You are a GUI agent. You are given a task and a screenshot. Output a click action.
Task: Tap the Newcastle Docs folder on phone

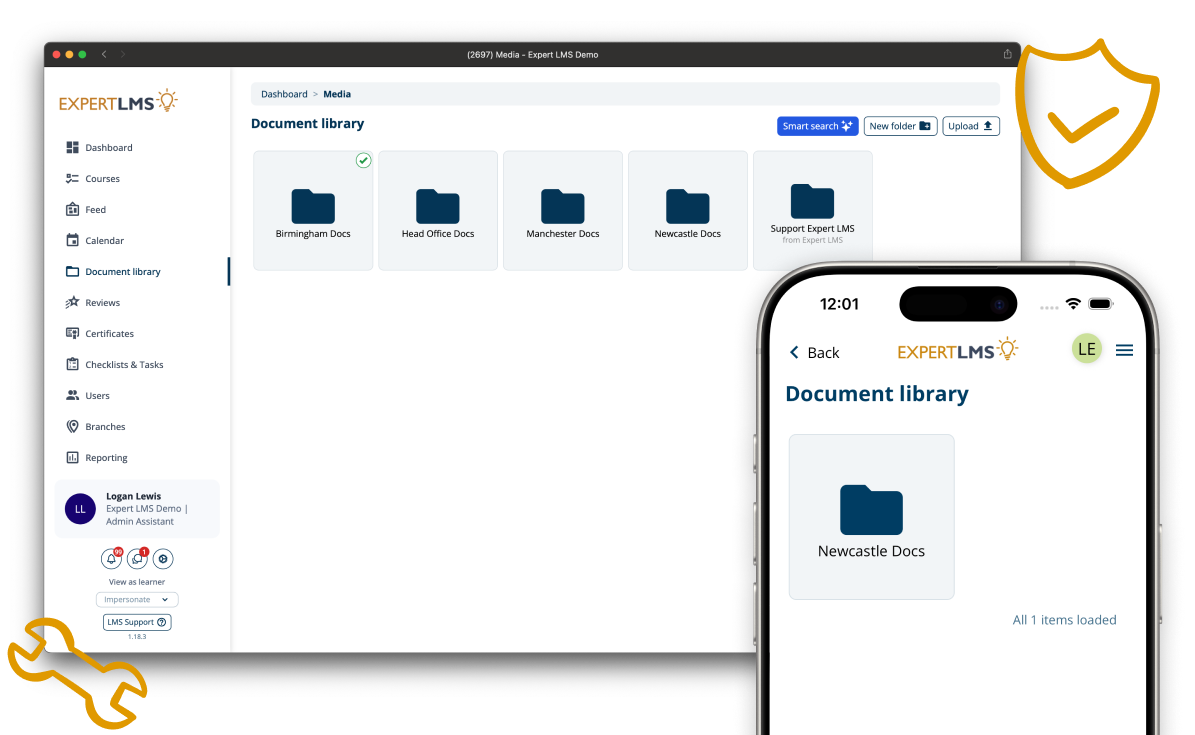coord(871,517)
